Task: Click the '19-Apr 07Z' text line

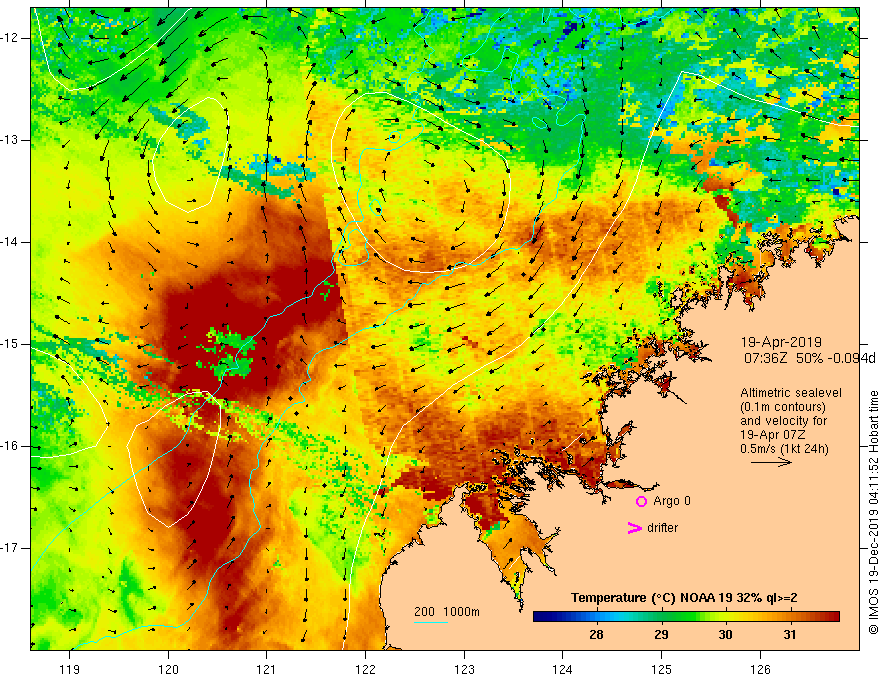Action: coord(773,435)
